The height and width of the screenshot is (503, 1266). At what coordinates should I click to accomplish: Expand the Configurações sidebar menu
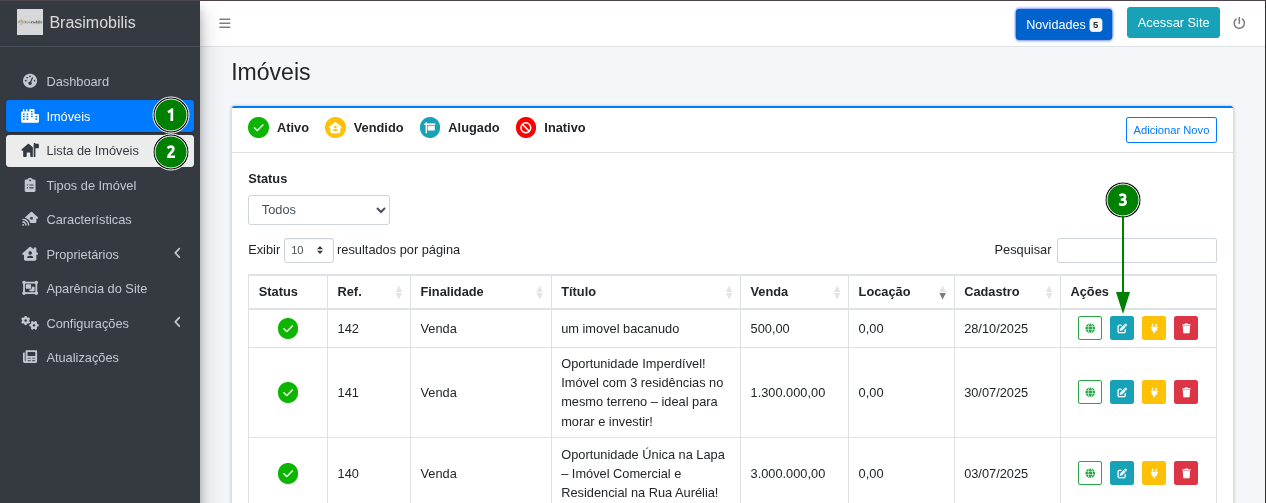[100, 323]
